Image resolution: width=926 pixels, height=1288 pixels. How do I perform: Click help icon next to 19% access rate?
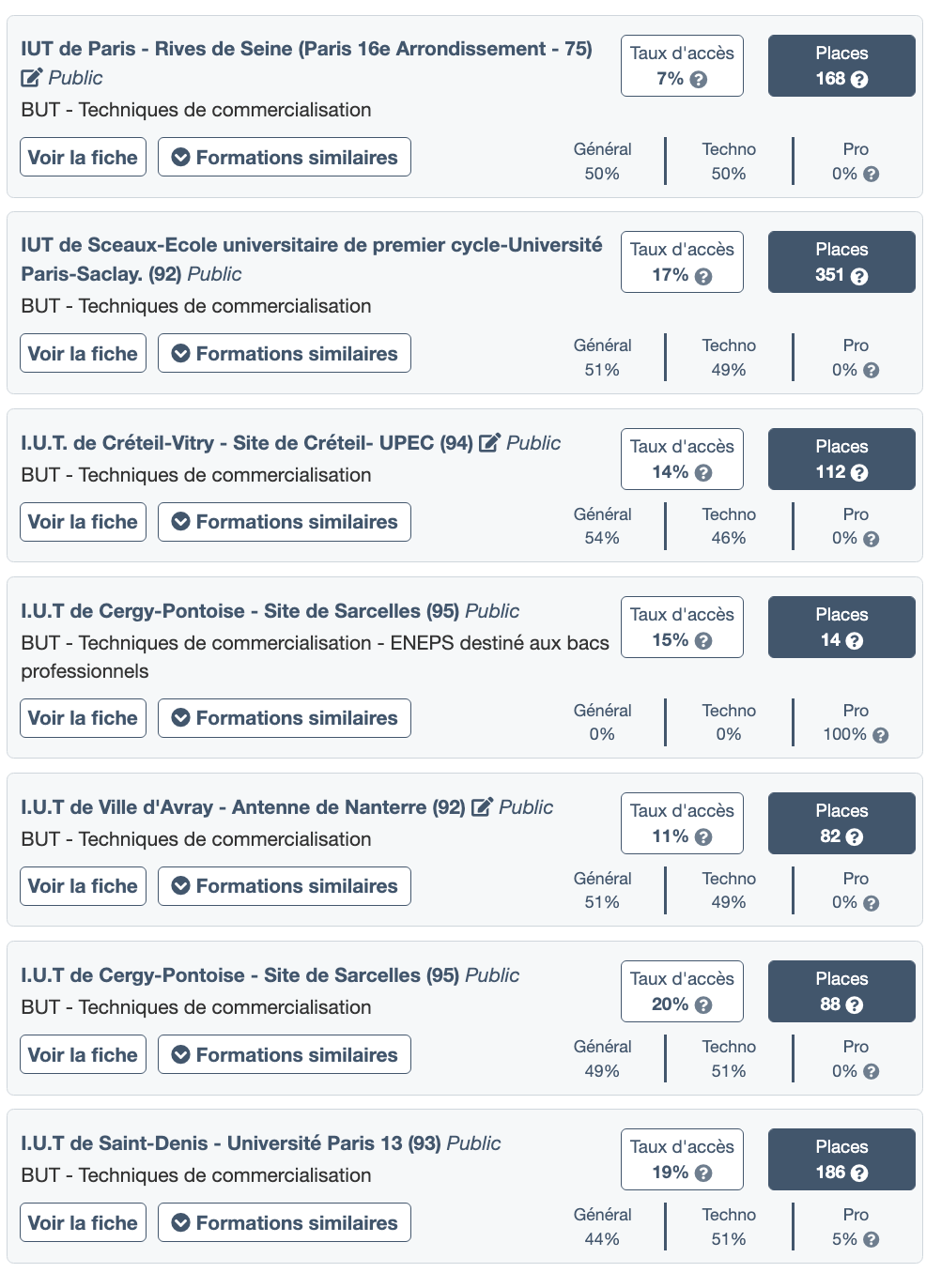(x=703, y=1173)
